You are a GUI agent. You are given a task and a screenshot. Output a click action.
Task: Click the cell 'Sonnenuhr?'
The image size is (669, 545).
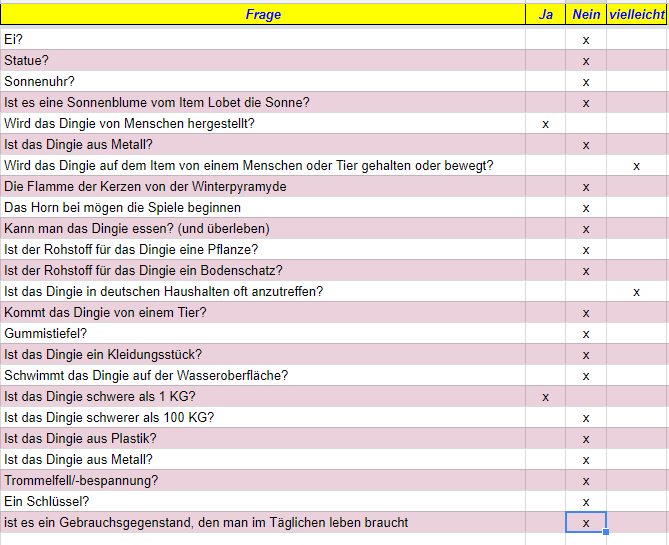click(x=263, y=81)
